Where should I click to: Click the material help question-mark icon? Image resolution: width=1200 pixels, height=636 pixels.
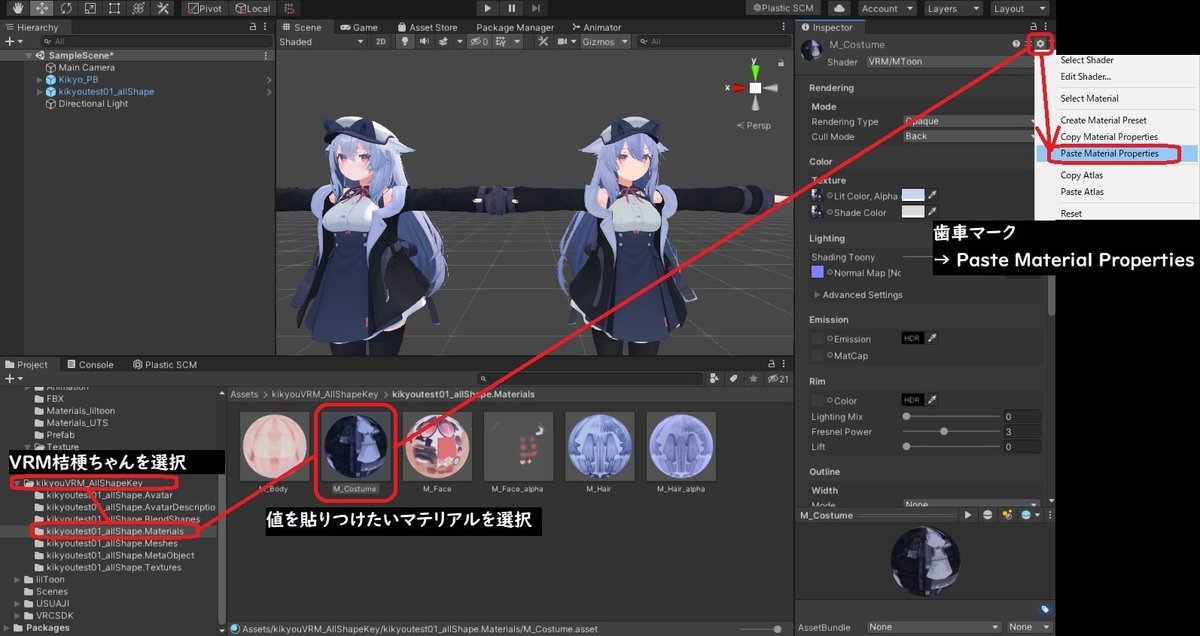click(x=1016, y=45)
